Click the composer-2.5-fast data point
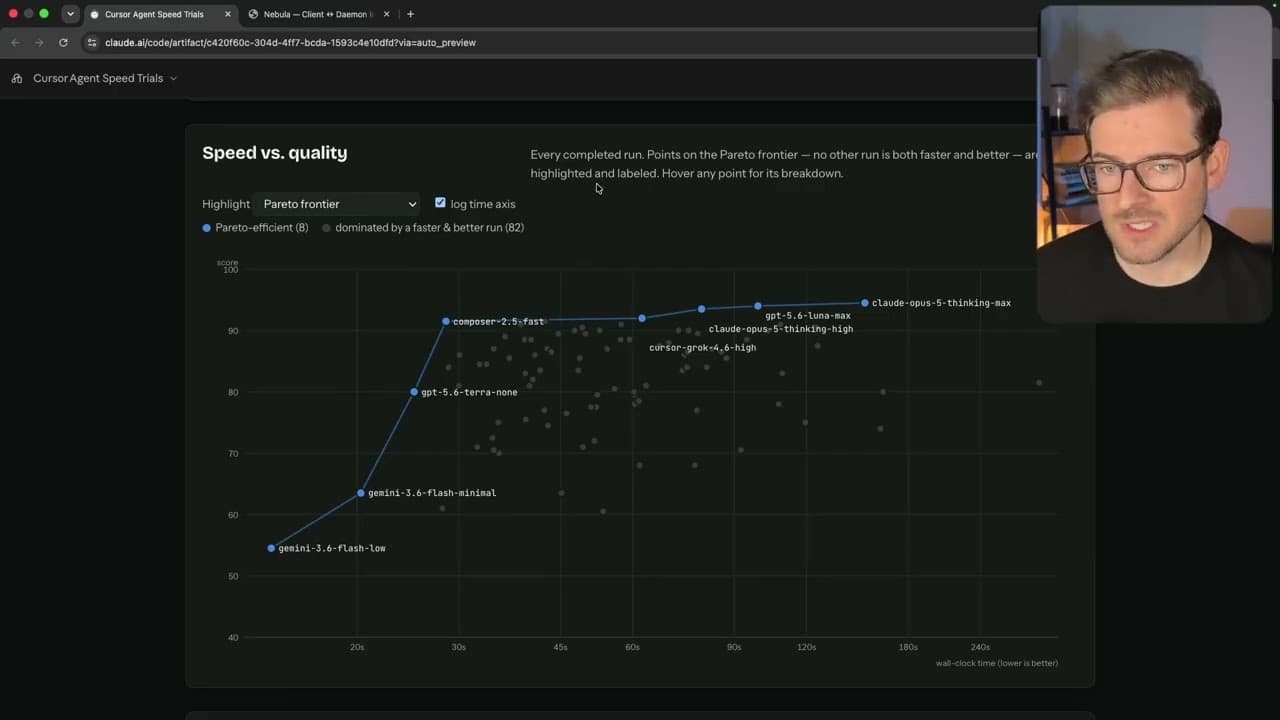This screenshot has height=720, width=1280. pyautogui.click(x=446, y=322)
